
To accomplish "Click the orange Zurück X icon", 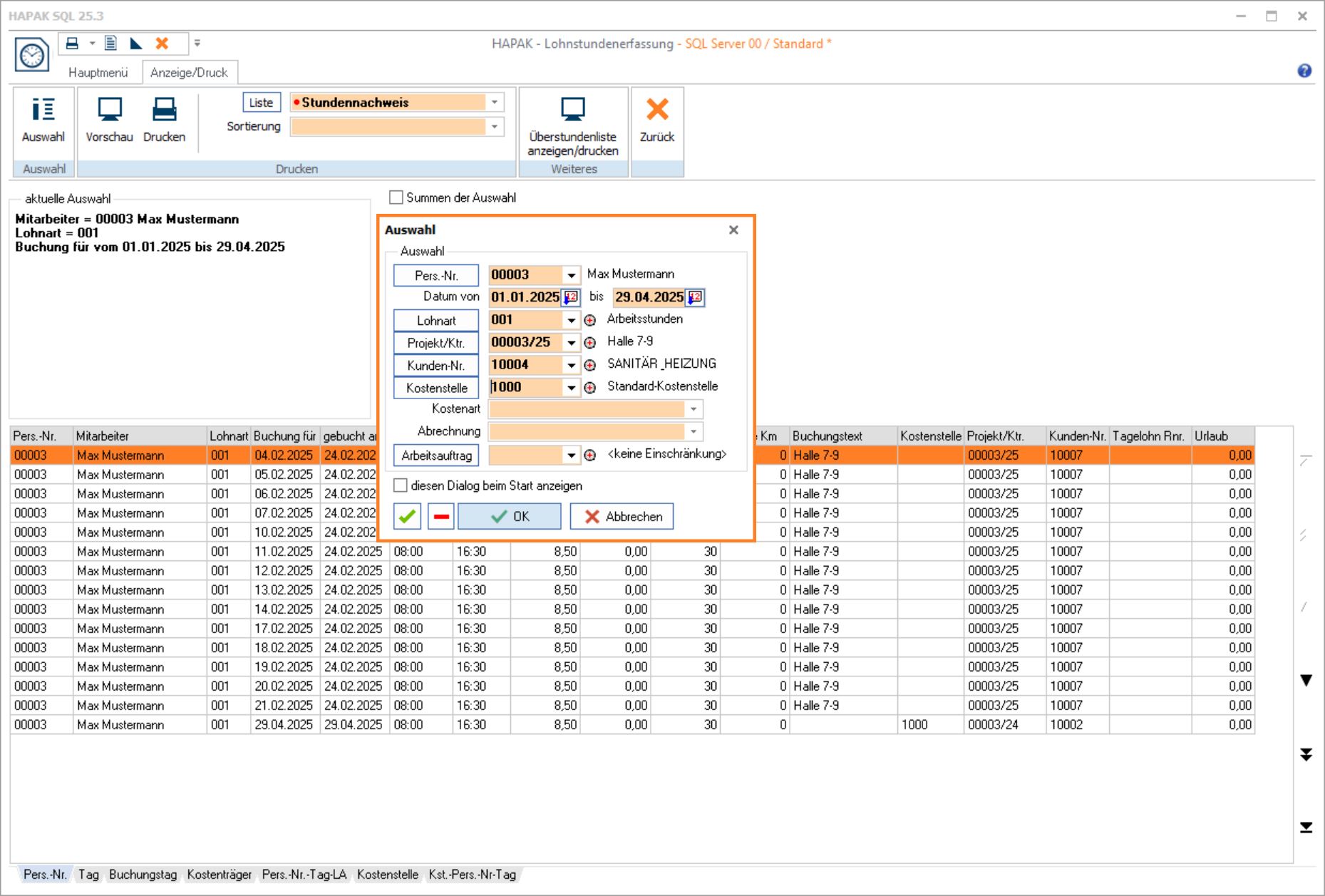I will coord(656,110).
